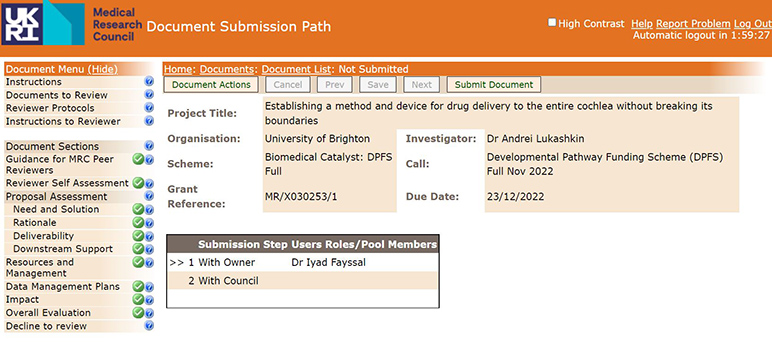
Task: Enable the High Contrast checkbox
Action: click(x=552, y=22)
